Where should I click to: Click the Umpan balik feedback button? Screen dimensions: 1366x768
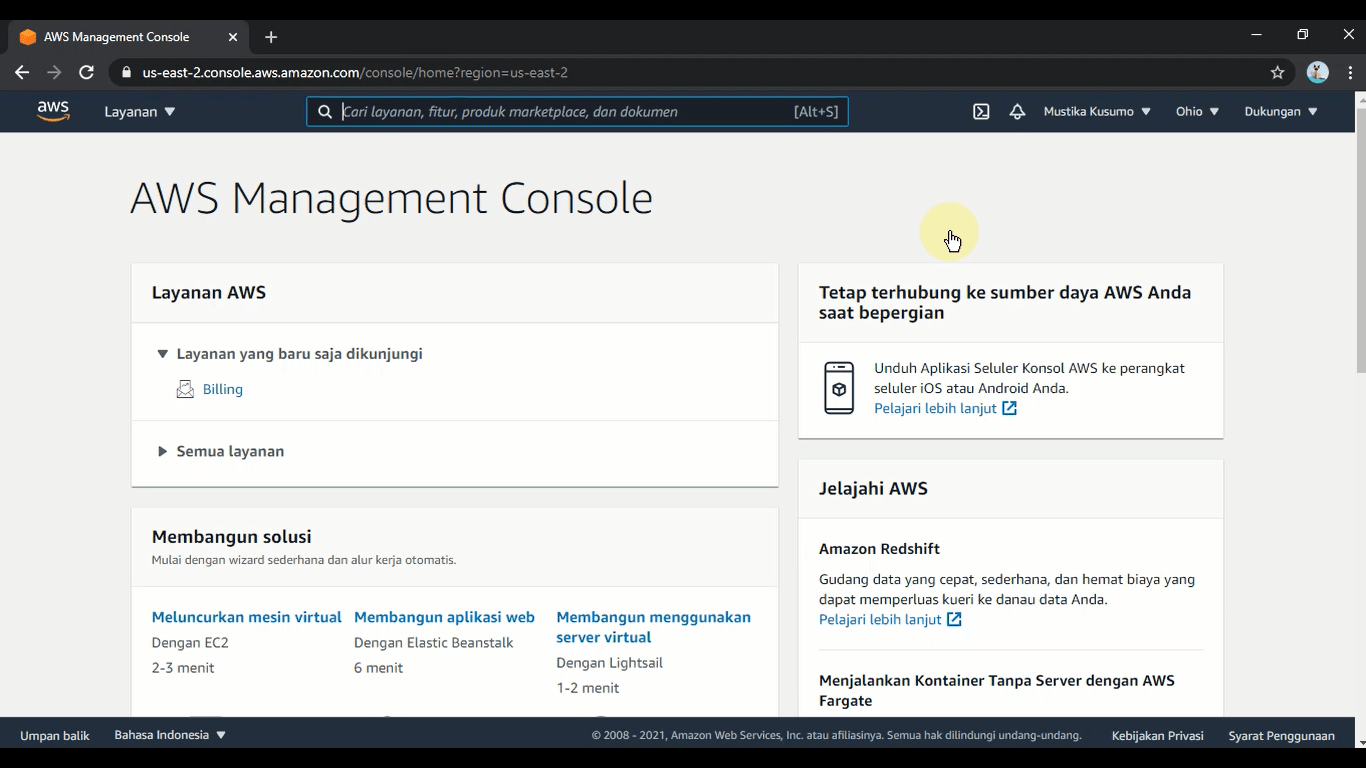(x=55, y=735)
